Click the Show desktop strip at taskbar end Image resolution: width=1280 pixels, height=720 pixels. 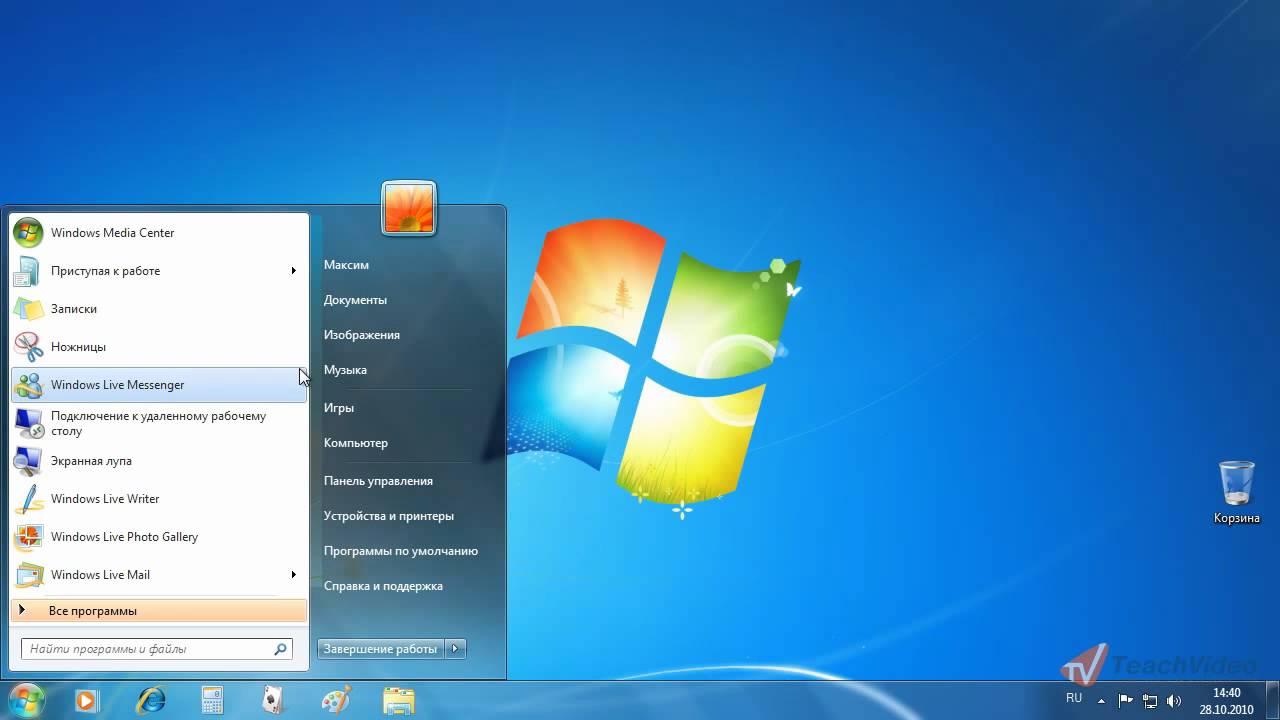[x=1272, y=700]
